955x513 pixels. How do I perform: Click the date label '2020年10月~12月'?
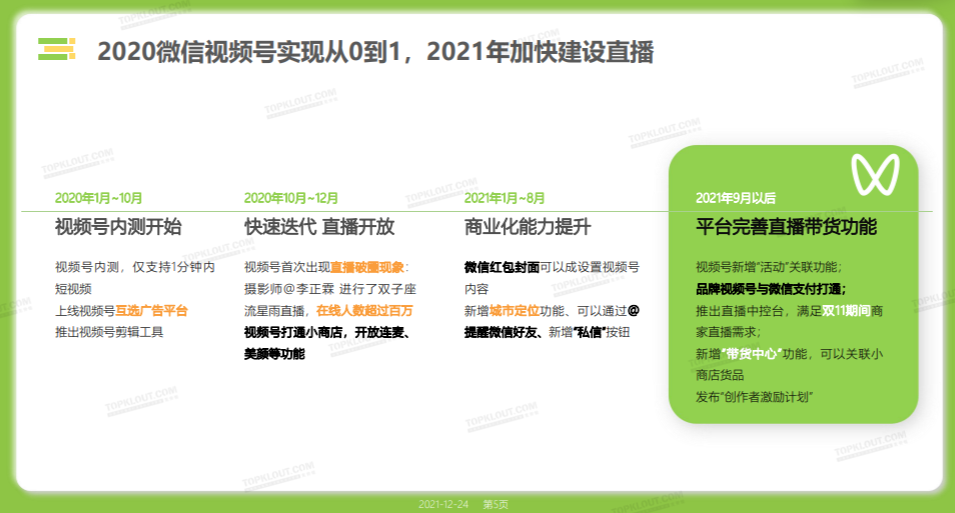291,198
